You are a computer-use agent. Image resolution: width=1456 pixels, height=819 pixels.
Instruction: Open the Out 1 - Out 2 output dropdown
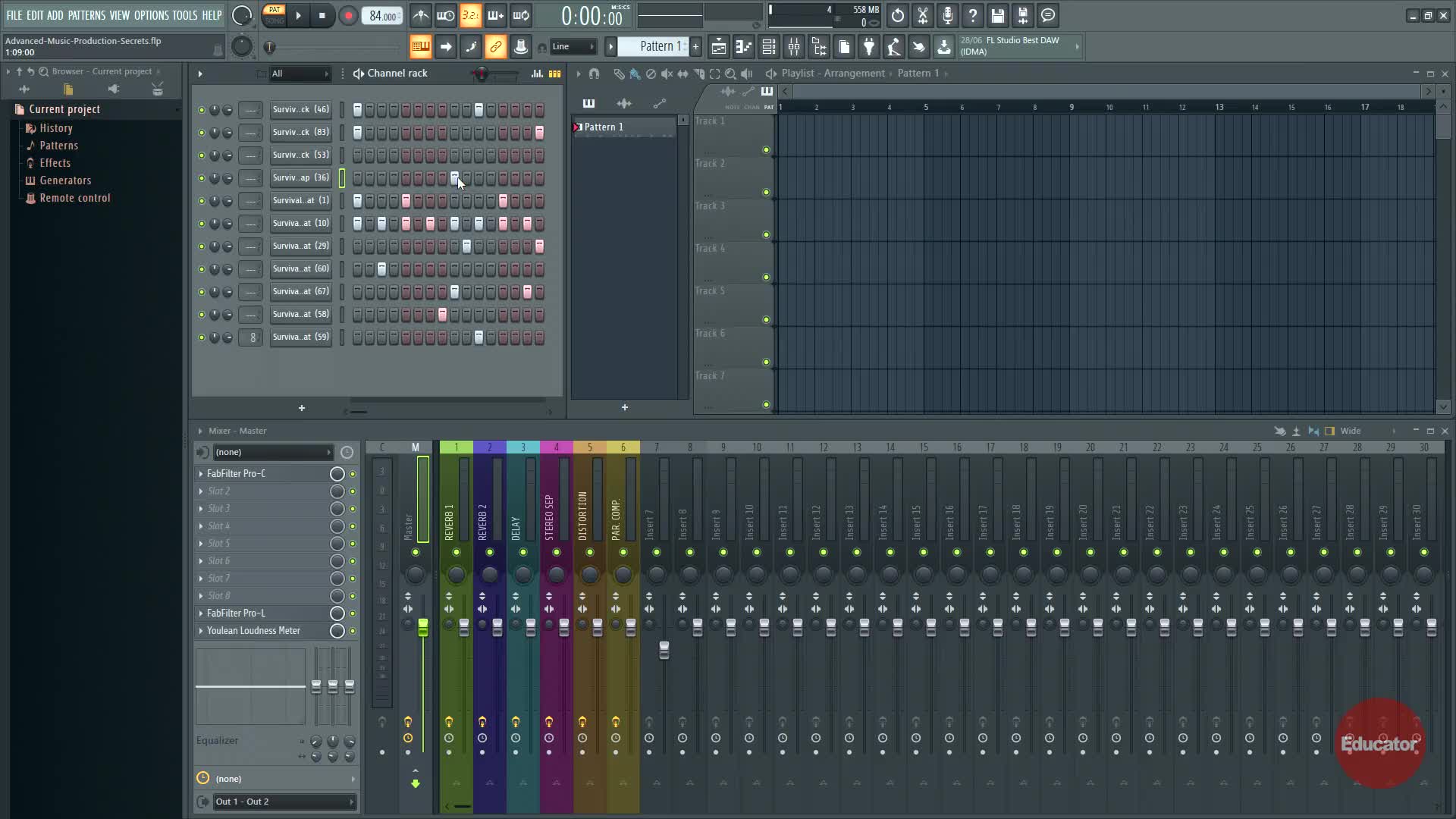click(284, 802)
